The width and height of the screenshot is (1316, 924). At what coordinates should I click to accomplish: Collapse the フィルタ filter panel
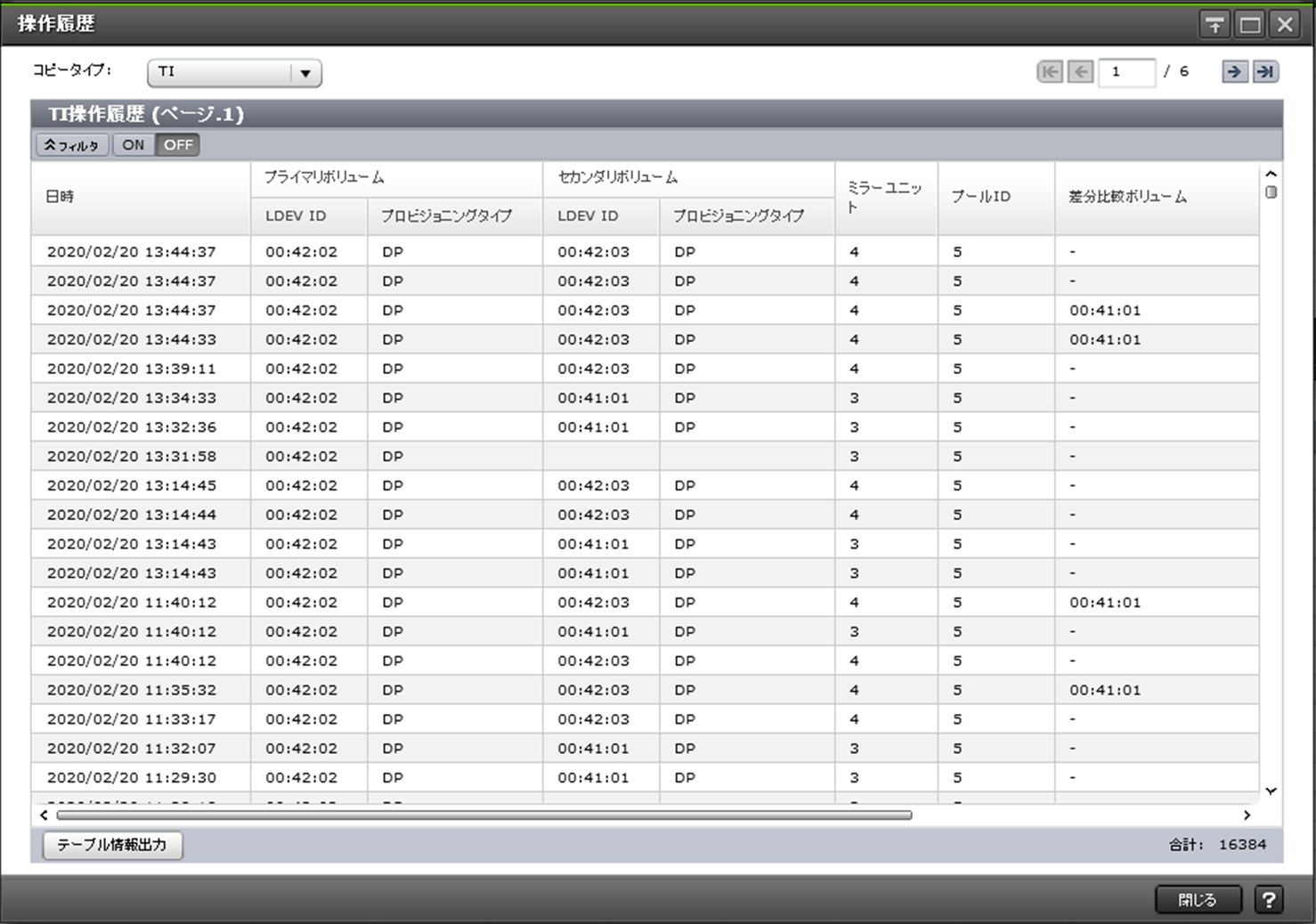(x=72, y=145)
